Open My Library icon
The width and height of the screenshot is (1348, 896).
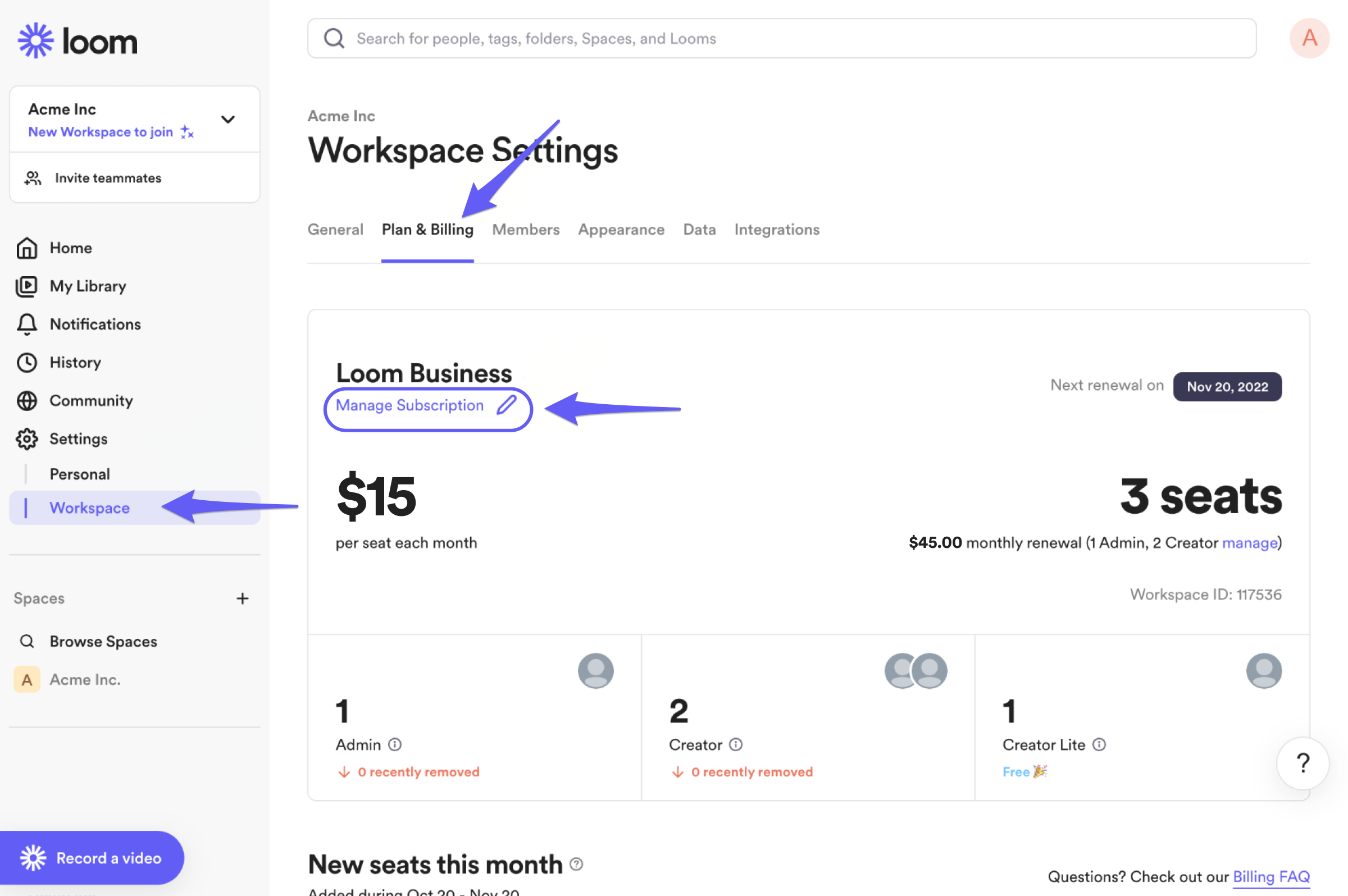coord(27,286)
